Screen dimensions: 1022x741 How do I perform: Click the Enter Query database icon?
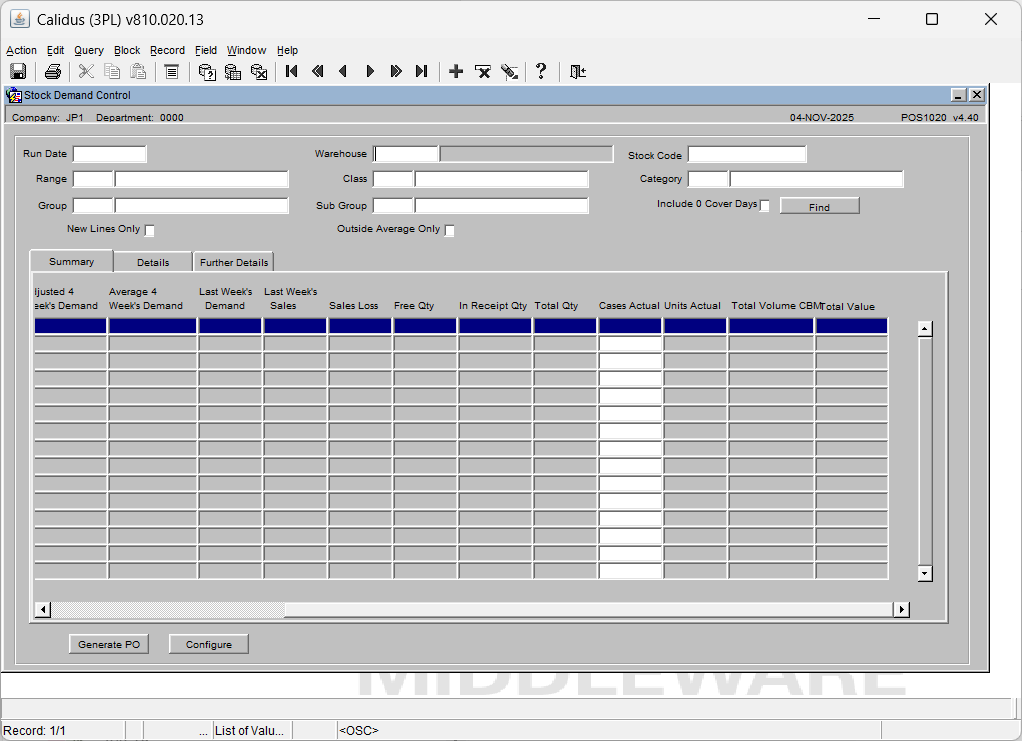click(x=207, y=71)
